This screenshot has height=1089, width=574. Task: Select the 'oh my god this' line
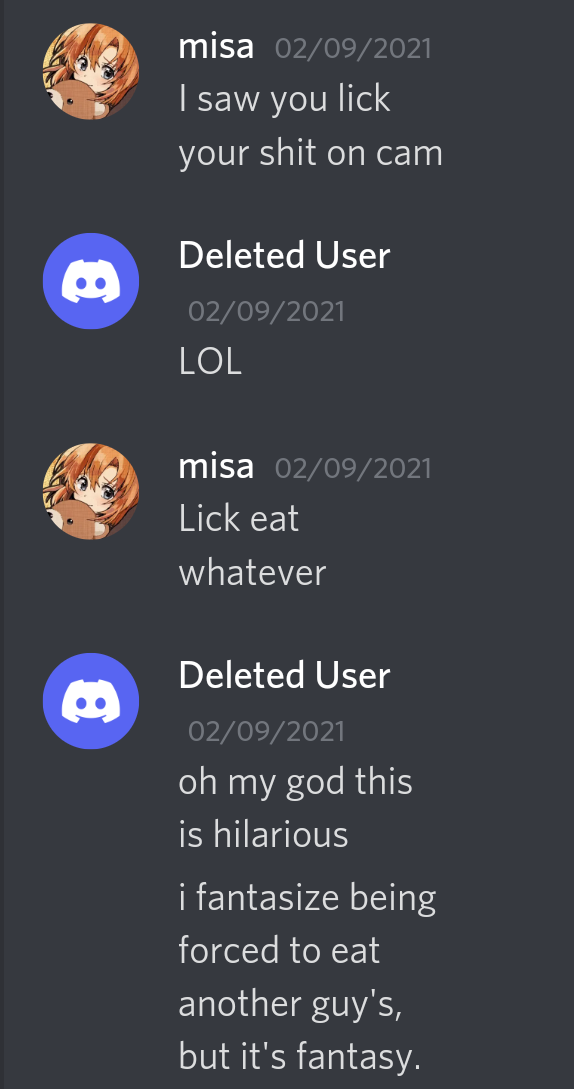(295, 782)
